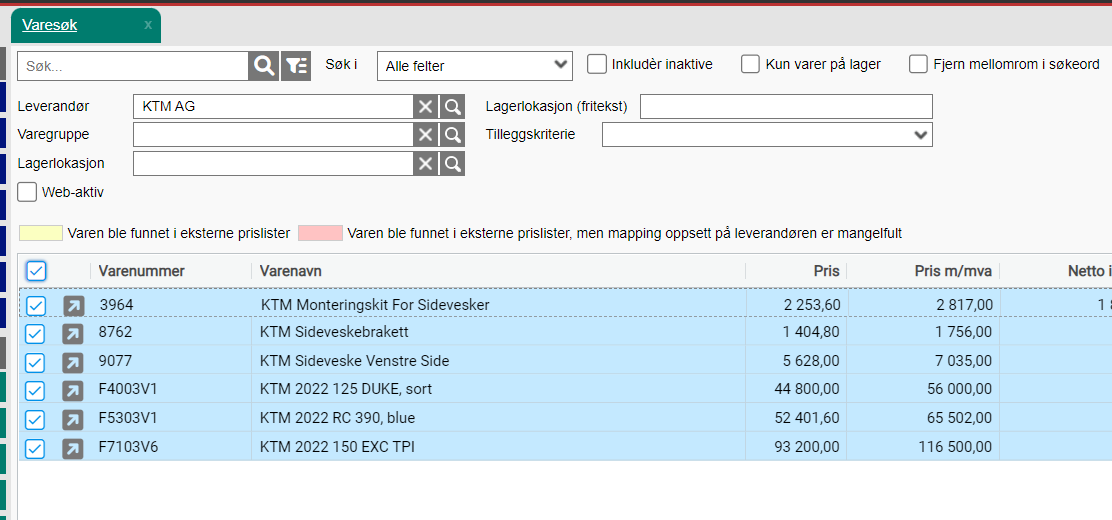Uncheck the row for item F7103V6
Image resolution: width=1112 pixels, height=520 pixels.
point(35,448)
